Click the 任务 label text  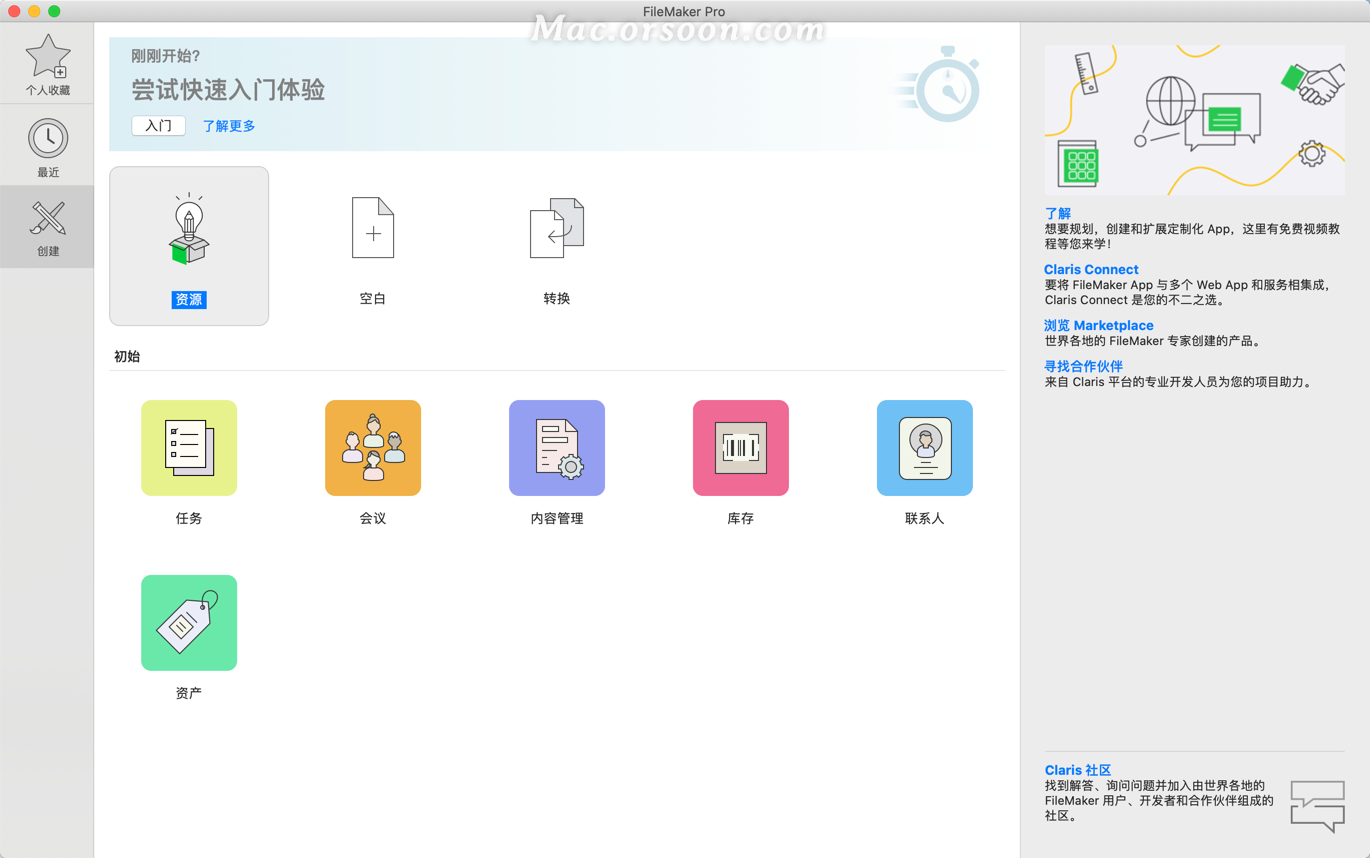tap(189, 518)
